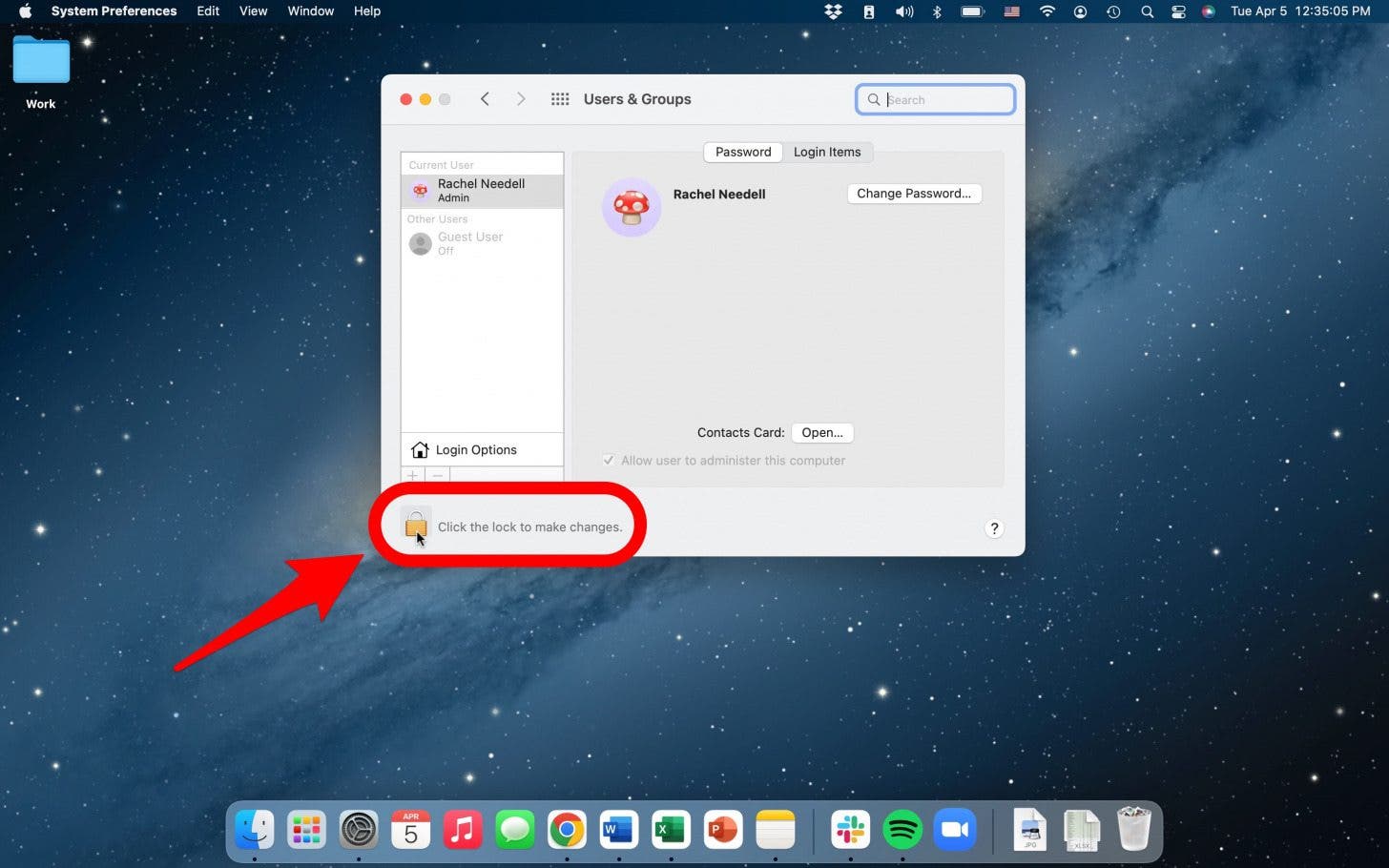This screenshot has height=868, width=1389.
Task: Open the help question mark button
Action: click(994, 528)
